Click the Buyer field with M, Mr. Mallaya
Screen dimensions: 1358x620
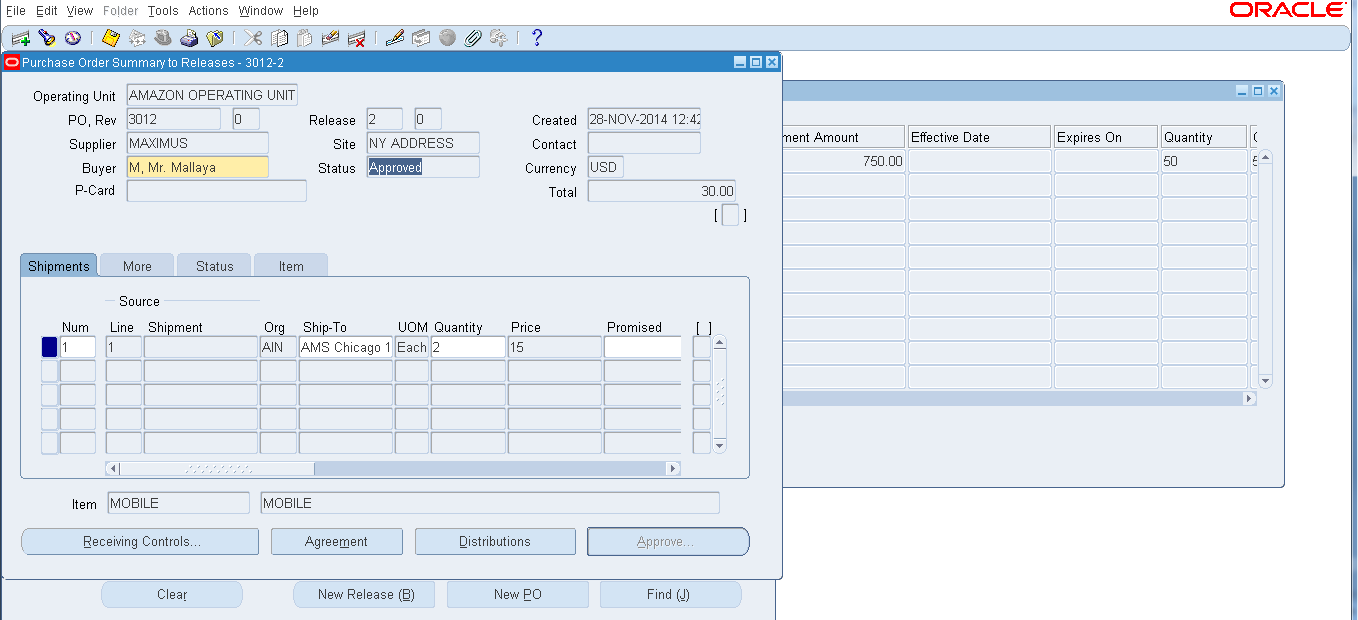[x=198, y=168]
